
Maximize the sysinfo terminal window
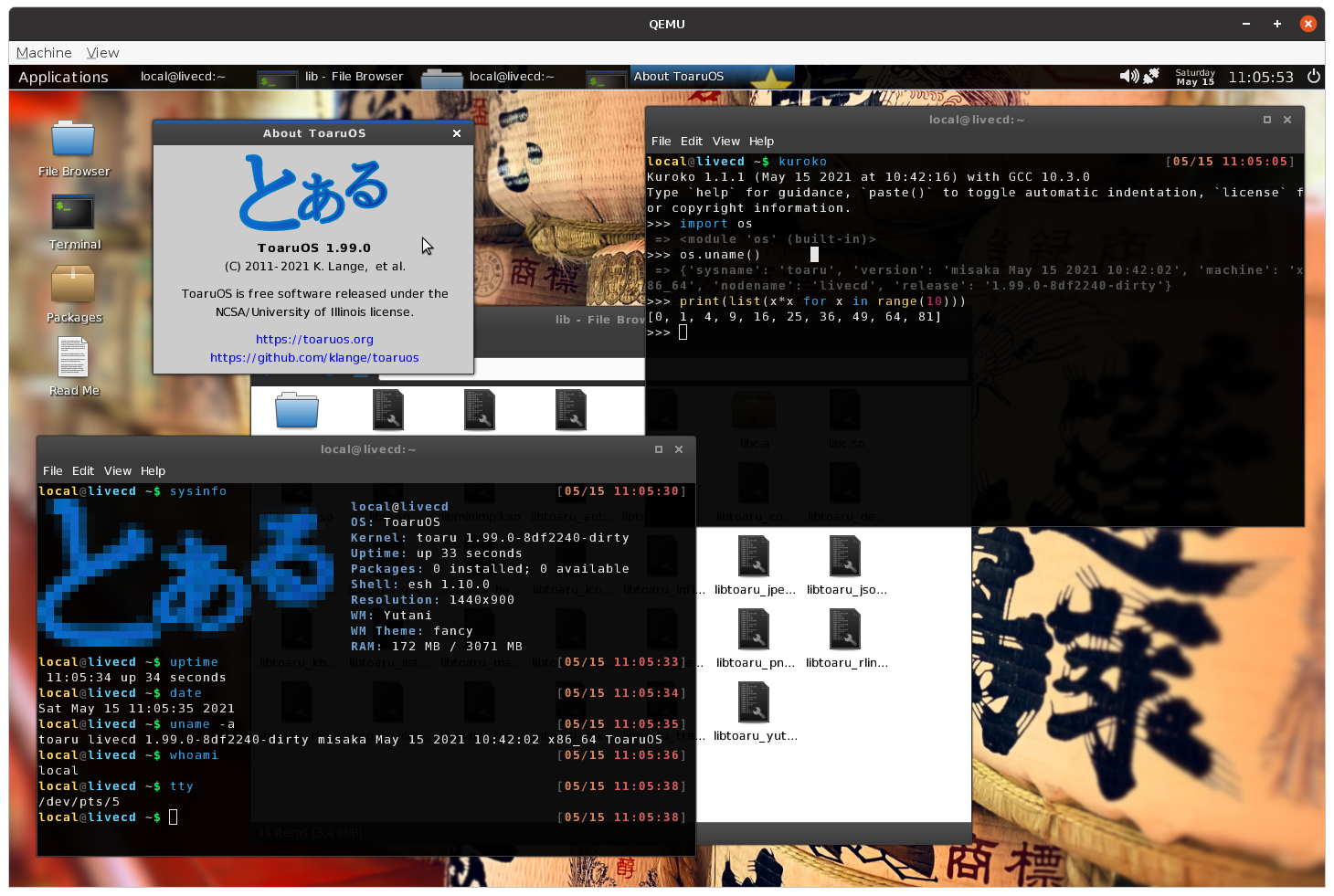pyautogui.click(x=659, y=449)
